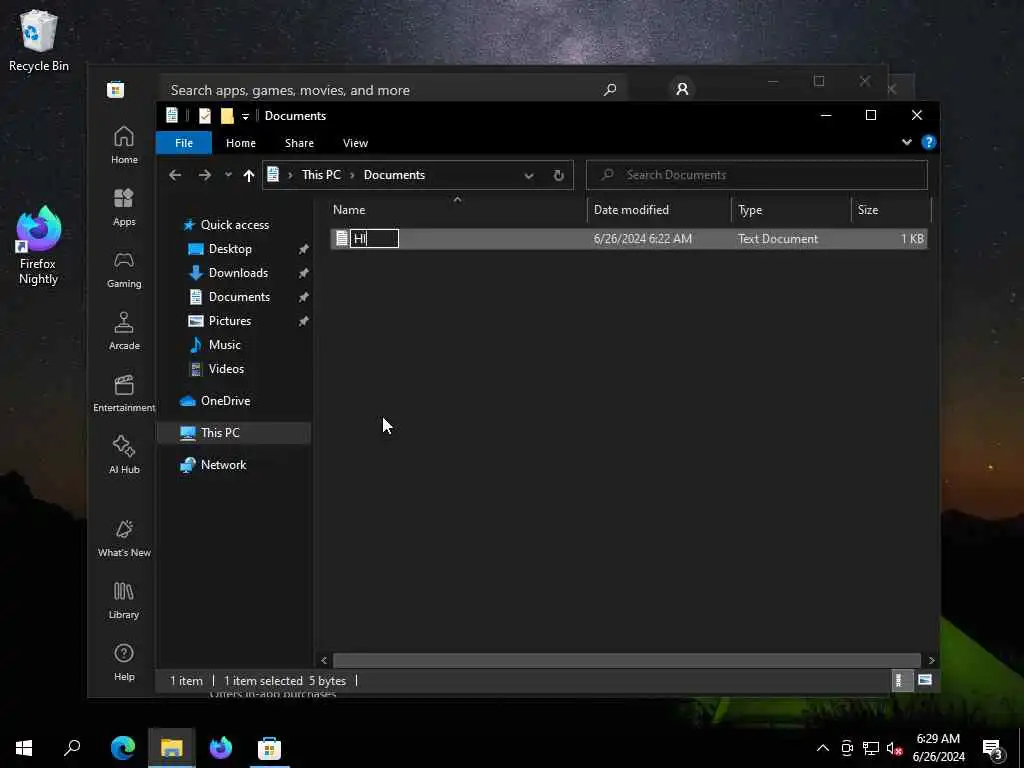Open Music in navigation pane

click(x=224, y=345)
